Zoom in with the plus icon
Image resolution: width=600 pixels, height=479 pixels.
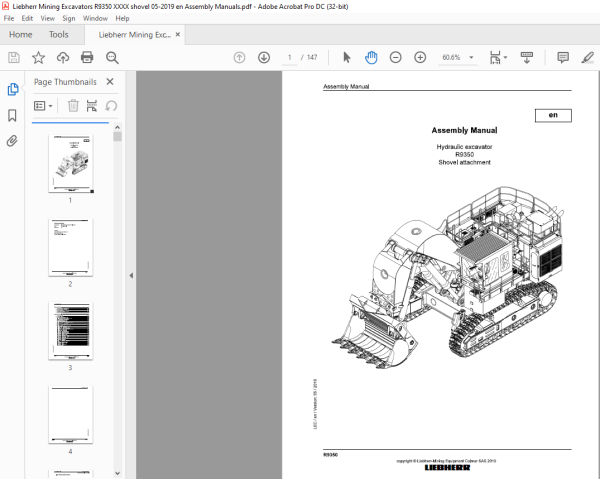[420, 57]
